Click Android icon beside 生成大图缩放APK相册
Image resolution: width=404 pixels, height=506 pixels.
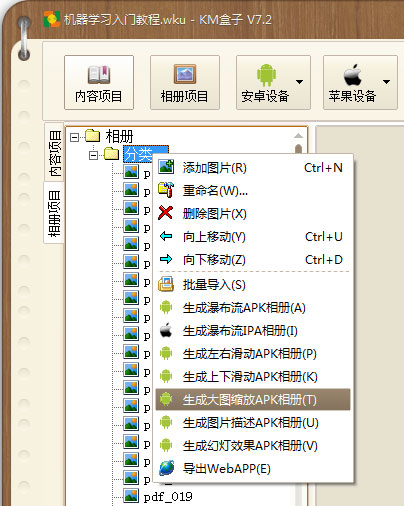[x=166, y=399]
